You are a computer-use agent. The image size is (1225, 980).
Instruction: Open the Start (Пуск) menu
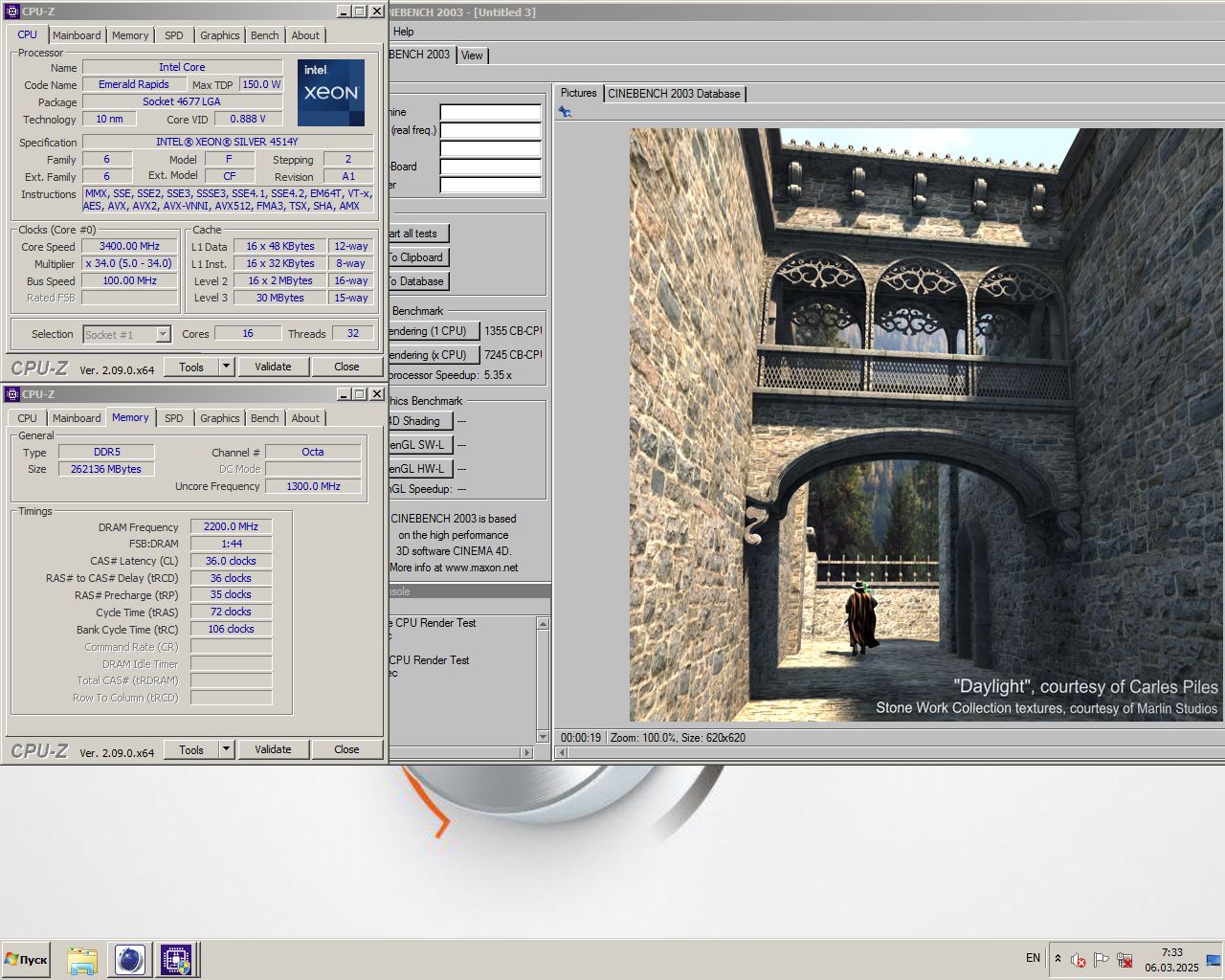(x=26, y=959)
